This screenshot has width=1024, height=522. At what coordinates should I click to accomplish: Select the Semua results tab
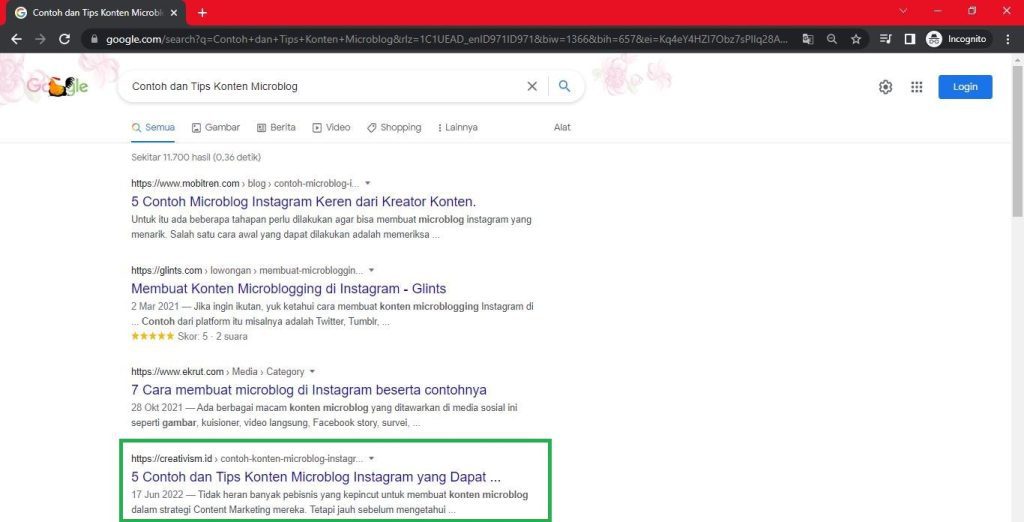153,127
